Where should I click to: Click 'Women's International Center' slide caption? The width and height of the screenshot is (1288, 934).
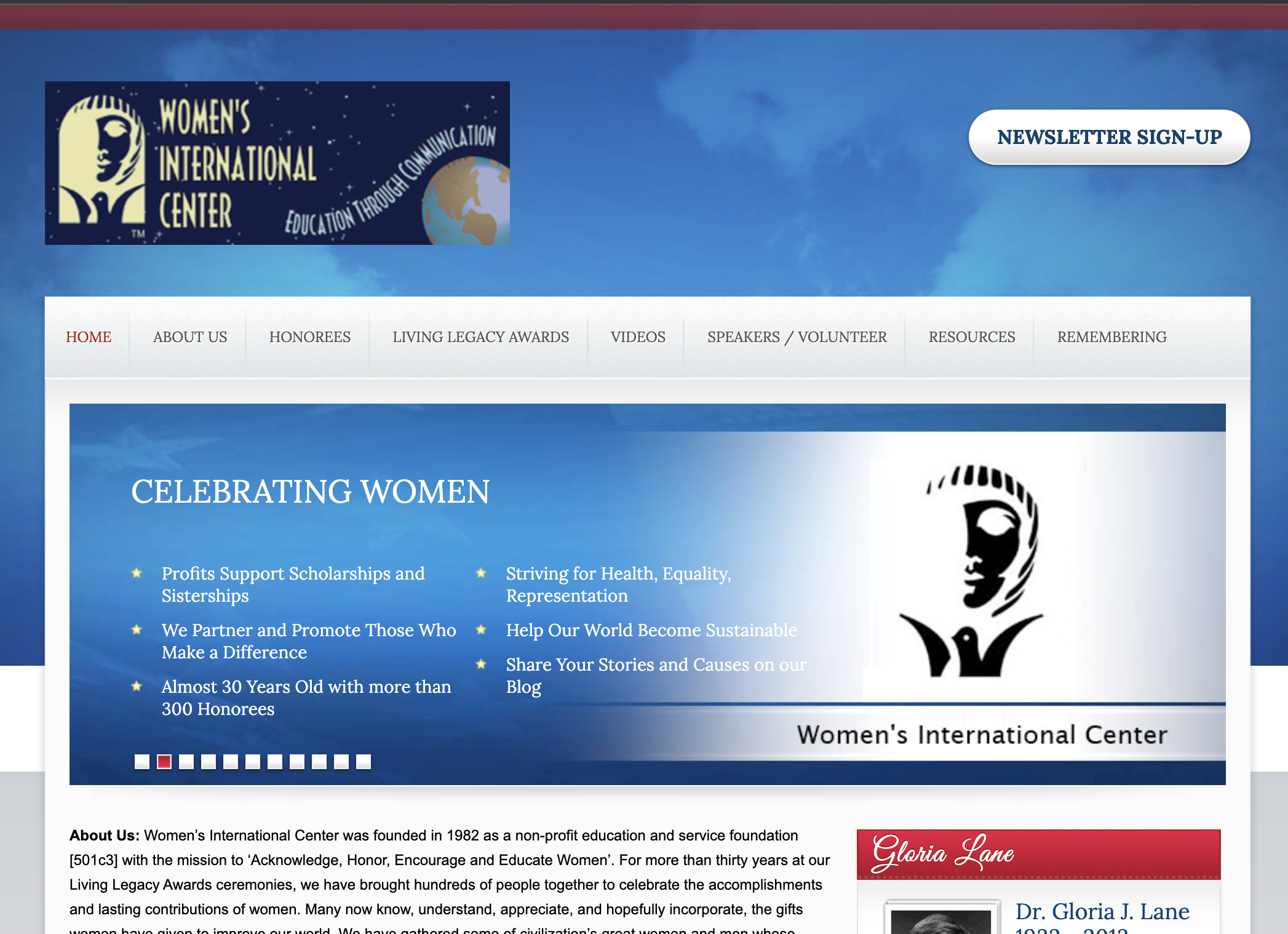coord(982,735)
